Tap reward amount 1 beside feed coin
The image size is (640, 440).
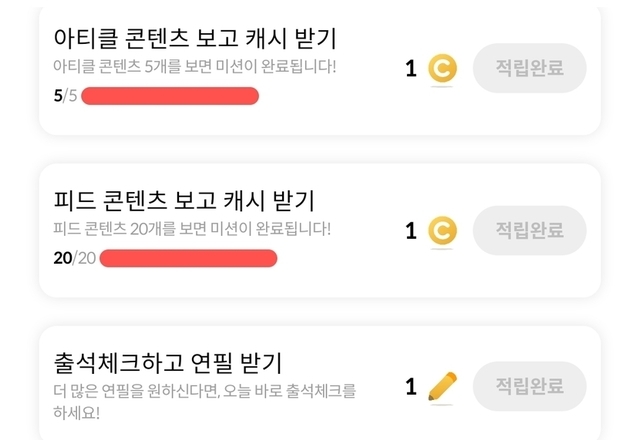point(410,231)
